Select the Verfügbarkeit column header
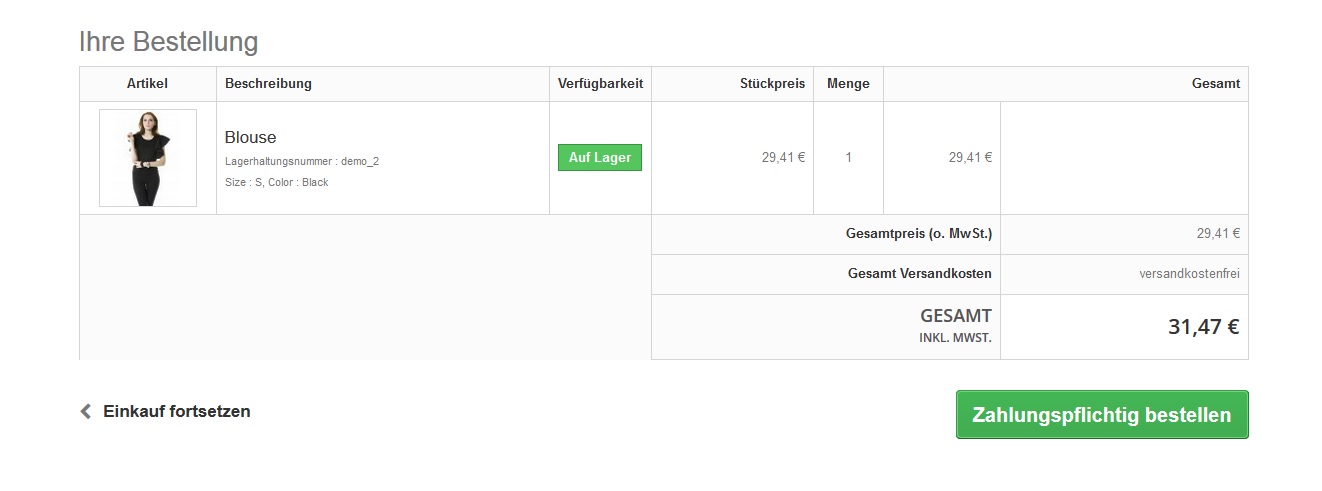Image resolution: width=1322 pixels, height=491 pixels. 600,84
